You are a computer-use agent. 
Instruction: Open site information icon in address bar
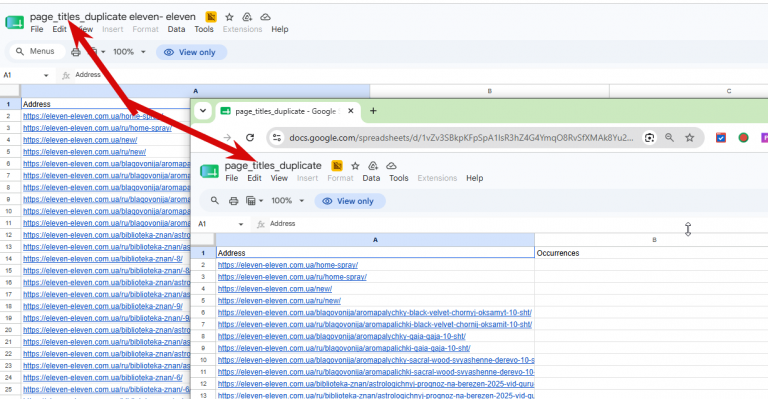click(x=277, y=138)
